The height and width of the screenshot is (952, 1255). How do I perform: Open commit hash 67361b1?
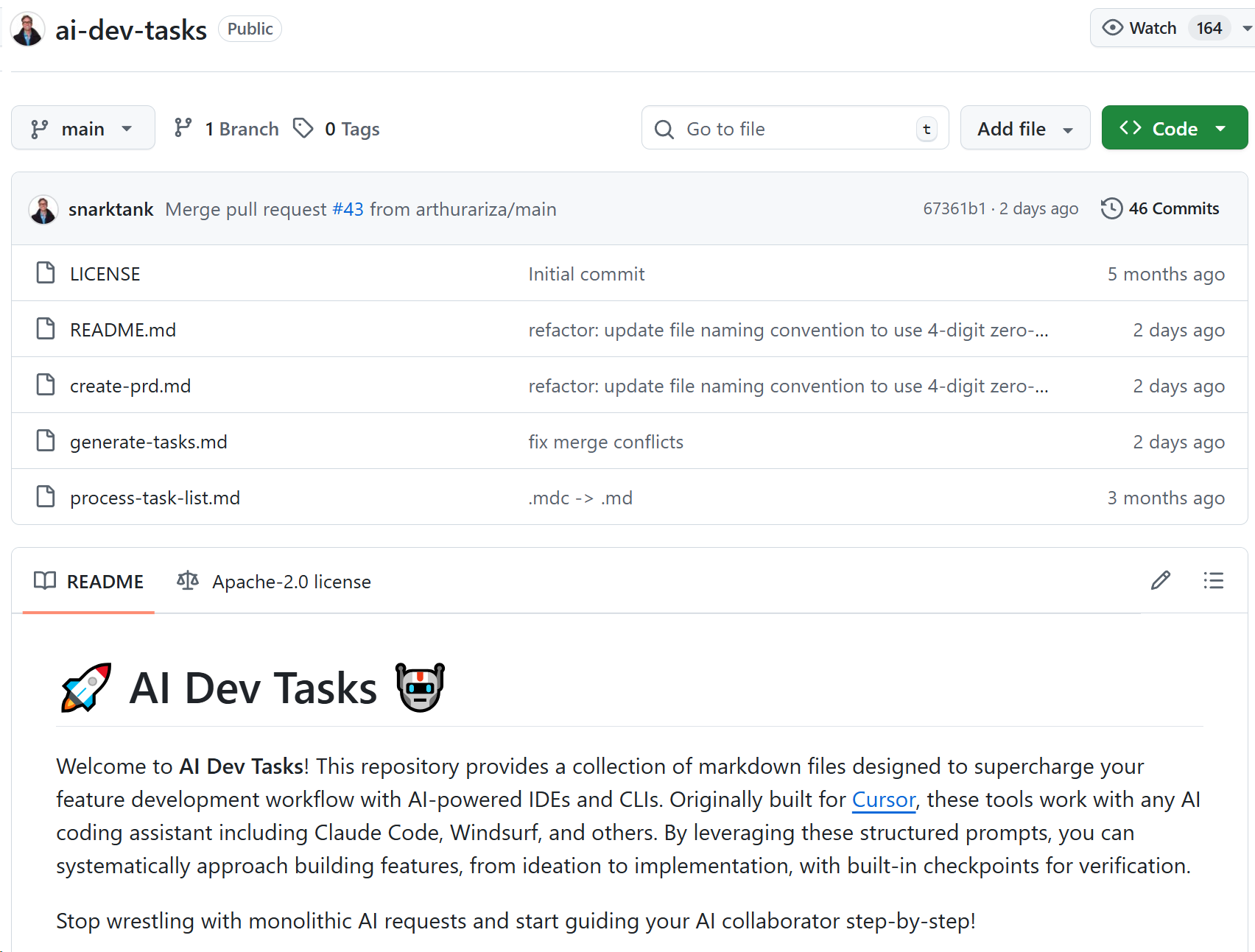point(955,208)
